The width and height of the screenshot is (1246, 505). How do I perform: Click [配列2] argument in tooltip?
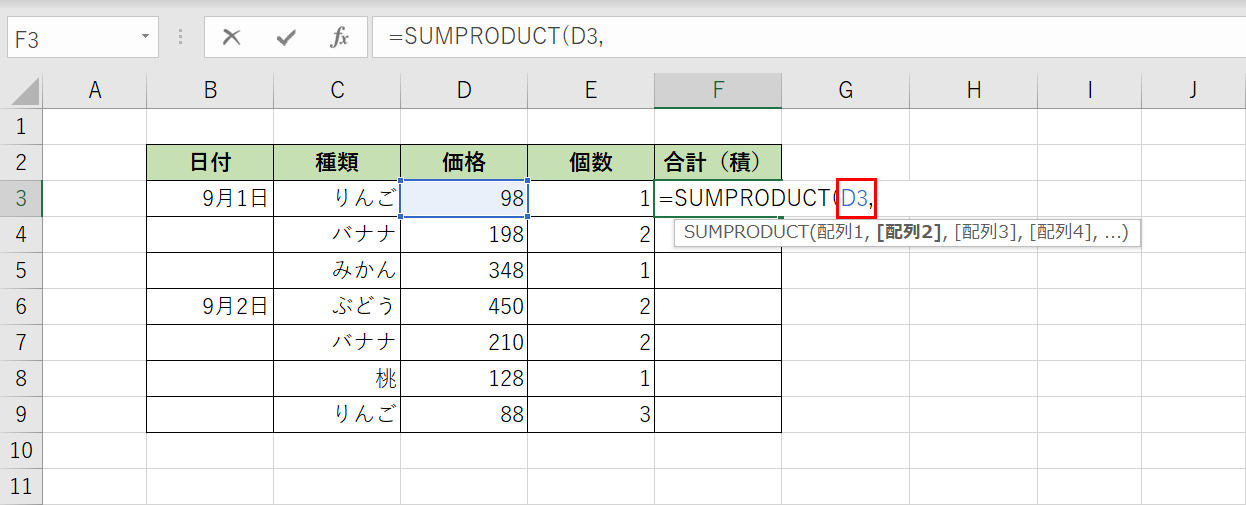pyautogui.click(x=909, y=233)
